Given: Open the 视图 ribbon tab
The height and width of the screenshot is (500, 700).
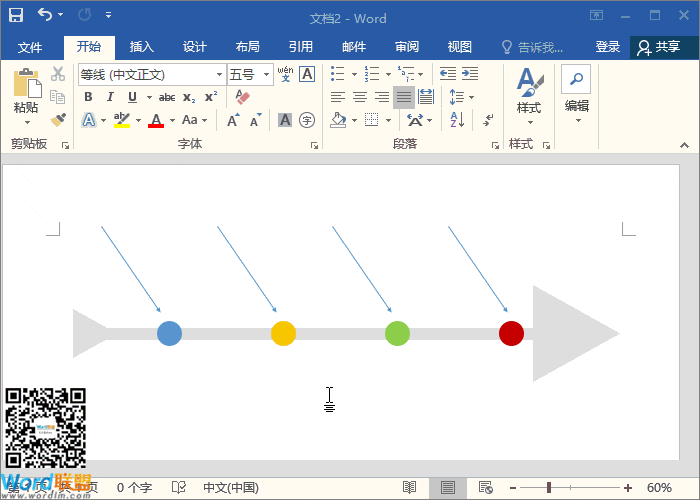Looking at the screenshot, I should pyautogui.click(x=460, y=47).
